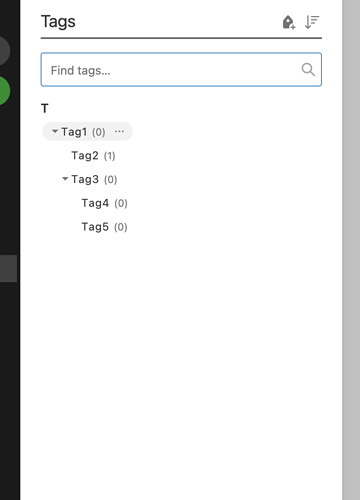This screenshot has height=500, width=360.
Task: Click the Tag2 note count (1)
Action: tap(109, 156)
